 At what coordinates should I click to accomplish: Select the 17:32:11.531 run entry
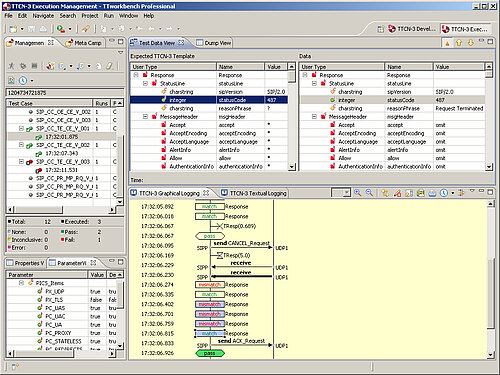coord(62,170)
